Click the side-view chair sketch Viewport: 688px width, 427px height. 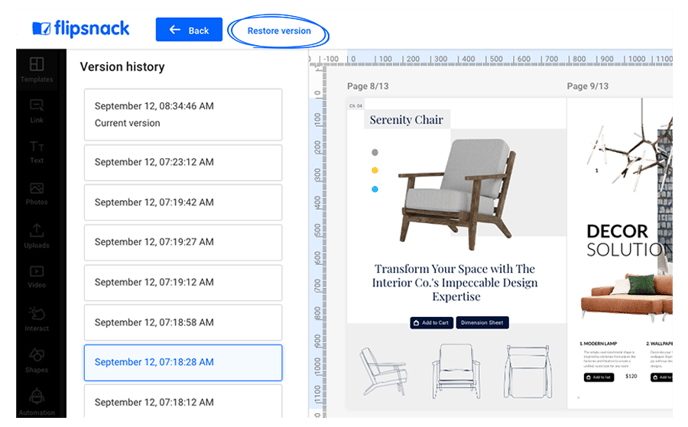383,372
